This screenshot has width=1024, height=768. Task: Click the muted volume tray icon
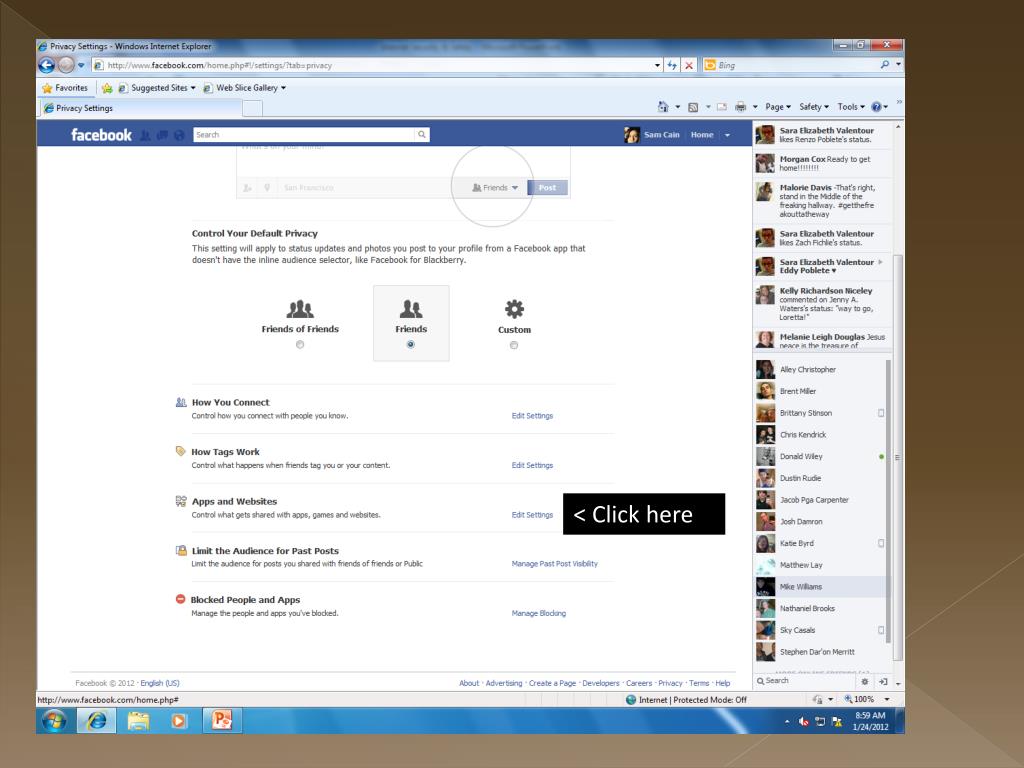pos(803,721)
